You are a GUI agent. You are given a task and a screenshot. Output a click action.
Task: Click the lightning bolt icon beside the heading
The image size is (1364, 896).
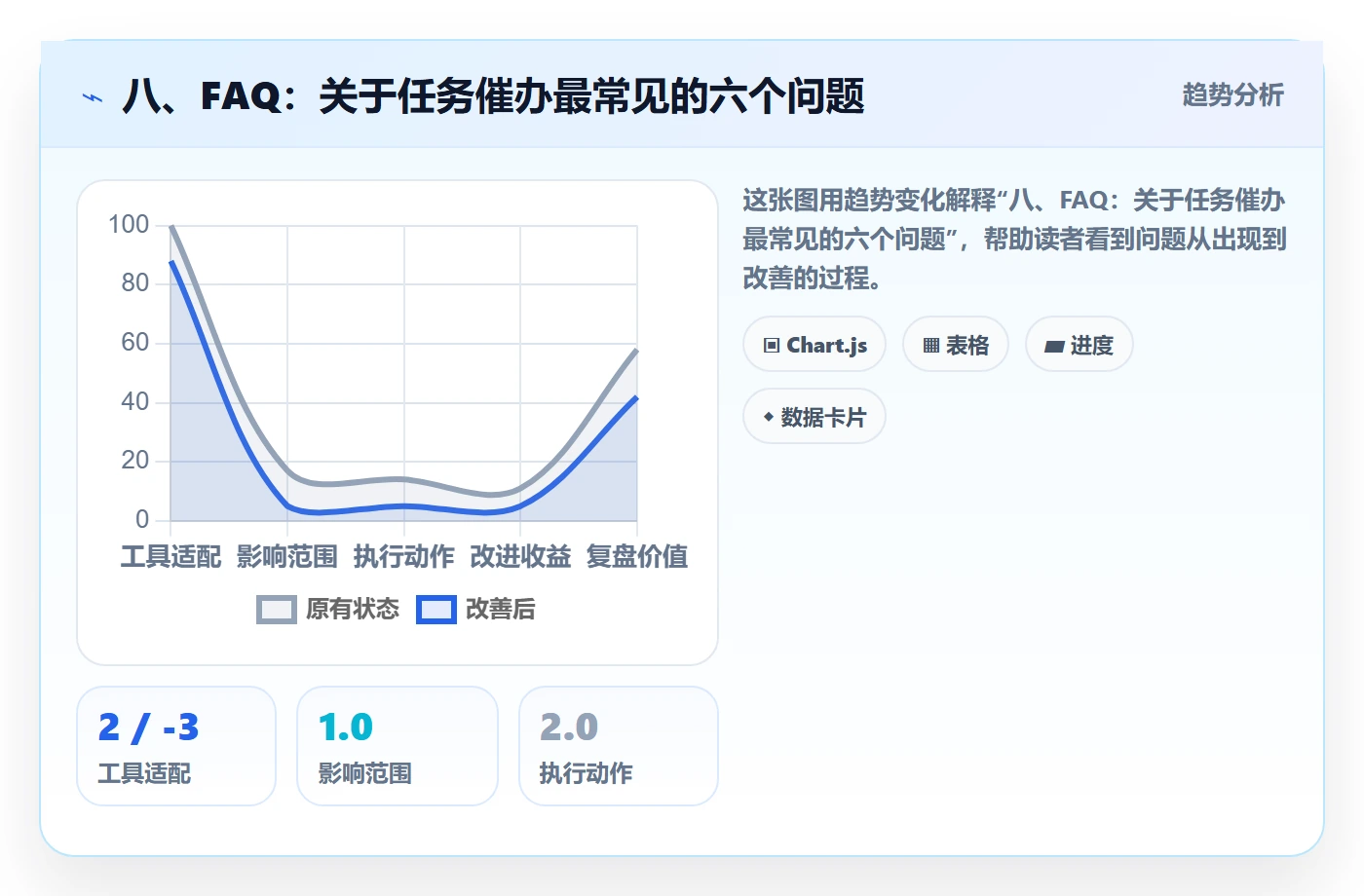coord(93,97)
